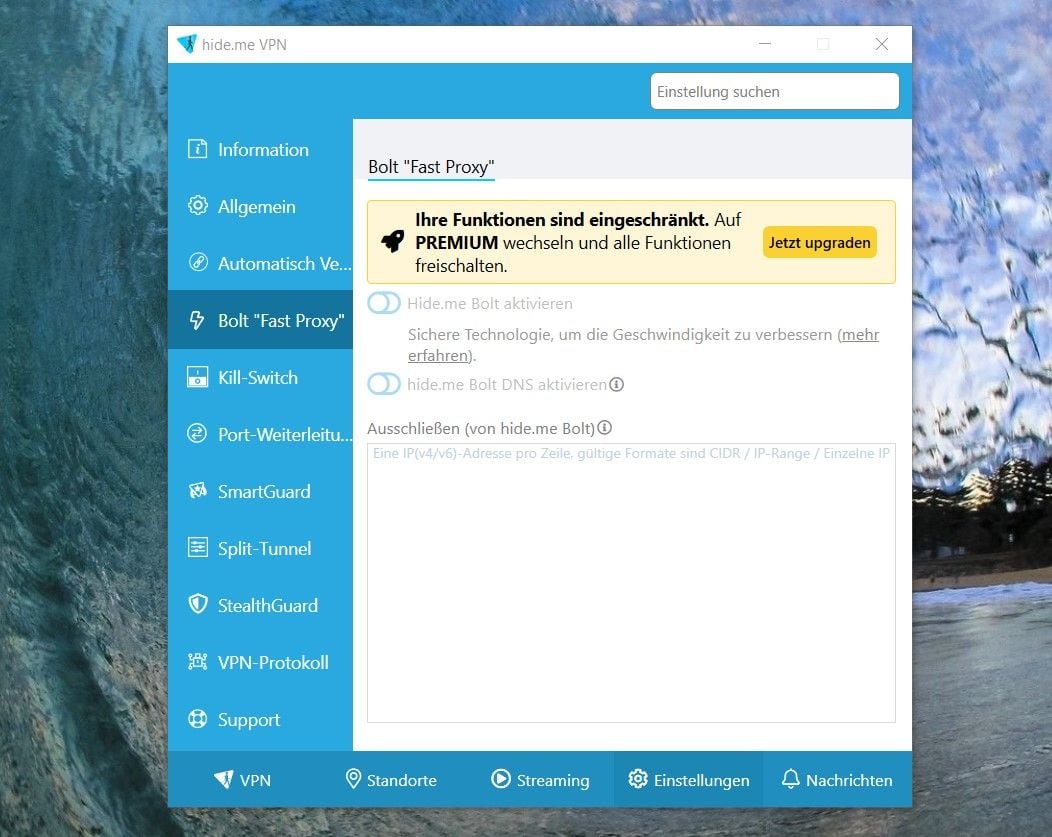Click the Information sidebar icon

[x=197, y=149]
